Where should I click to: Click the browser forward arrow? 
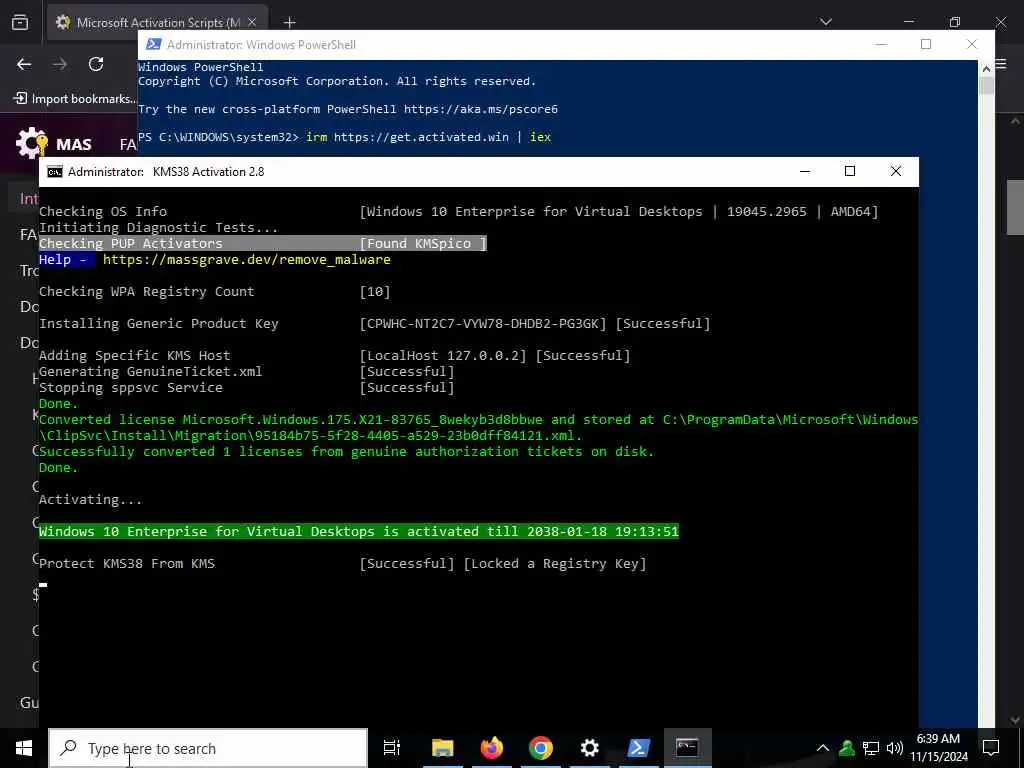(60, 64)
